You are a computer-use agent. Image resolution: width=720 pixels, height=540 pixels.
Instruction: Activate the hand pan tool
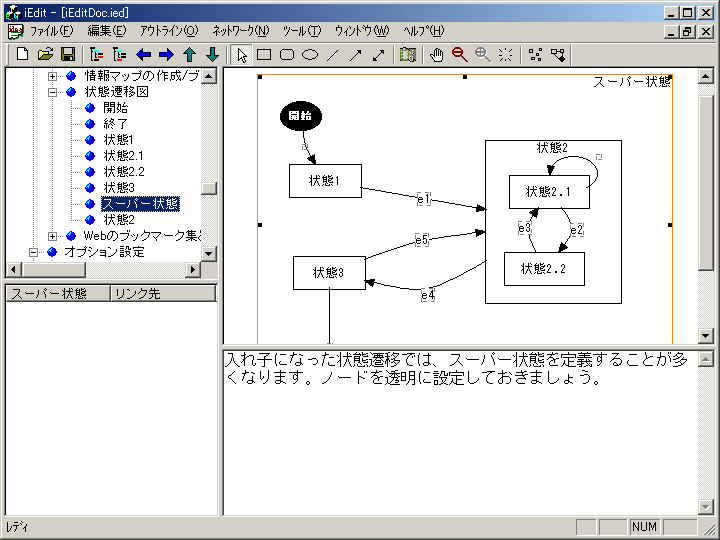pos(437,54)
